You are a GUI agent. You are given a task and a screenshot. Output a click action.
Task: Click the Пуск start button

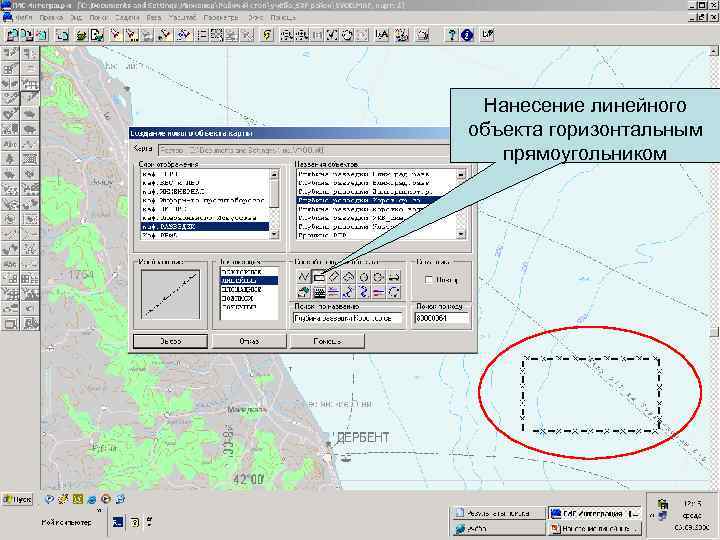pyautogui.click(x=17, y=499)
